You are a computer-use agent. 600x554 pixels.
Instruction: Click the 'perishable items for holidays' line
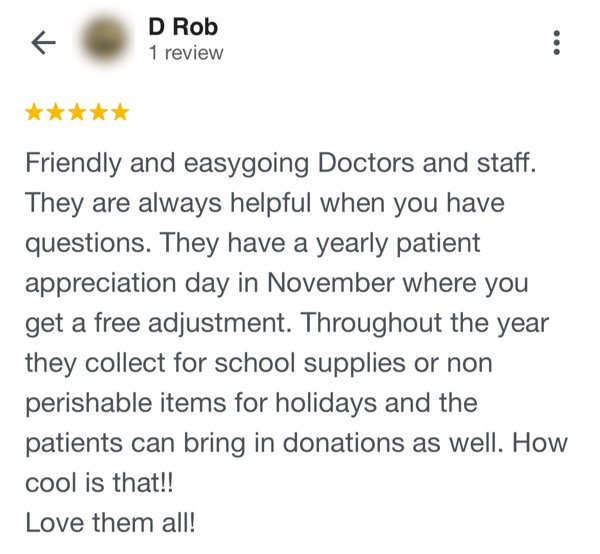click(201, 404)
